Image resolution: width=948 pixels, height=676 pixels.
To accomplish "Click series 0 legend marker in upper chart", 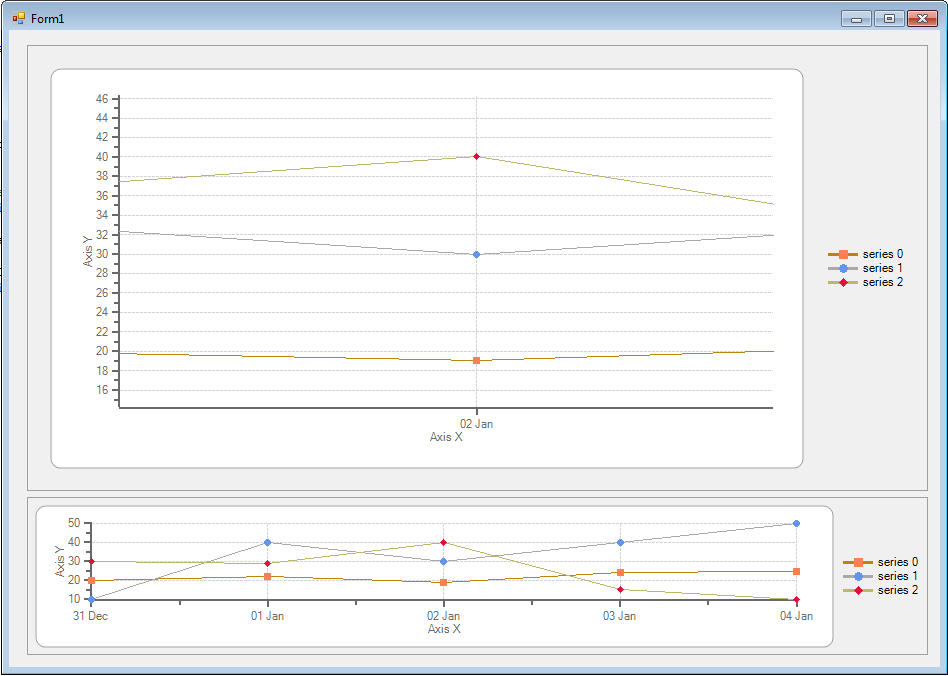I will point(843,254).
